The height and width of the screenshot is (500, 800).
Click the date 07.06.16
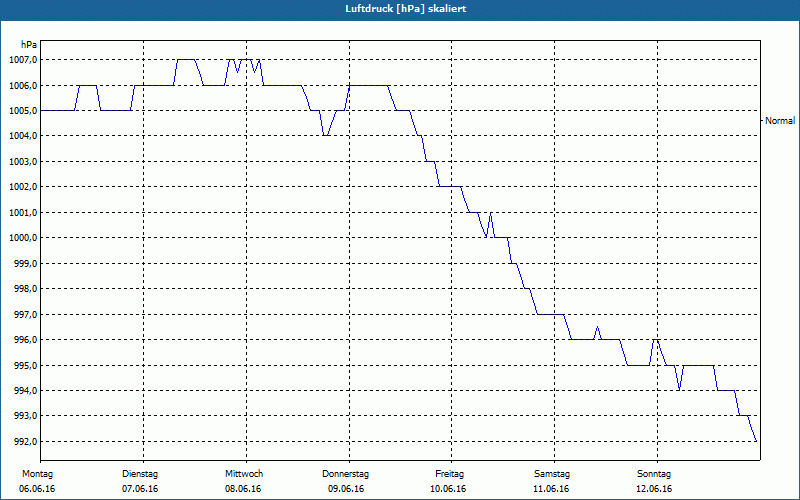[x=140, y=489]
